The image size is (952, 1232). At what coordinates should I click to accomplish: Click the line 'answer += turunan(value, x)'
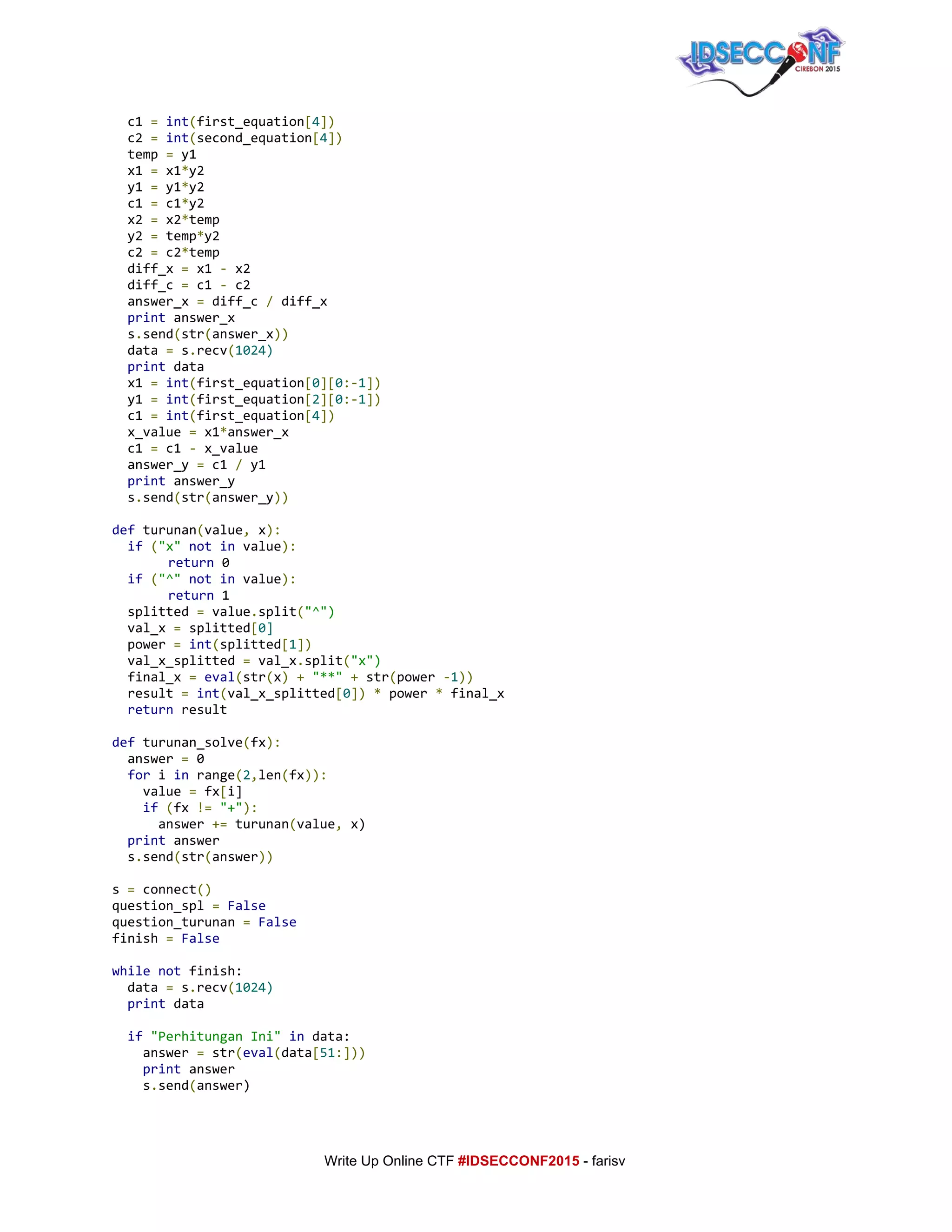click(262, 825)
